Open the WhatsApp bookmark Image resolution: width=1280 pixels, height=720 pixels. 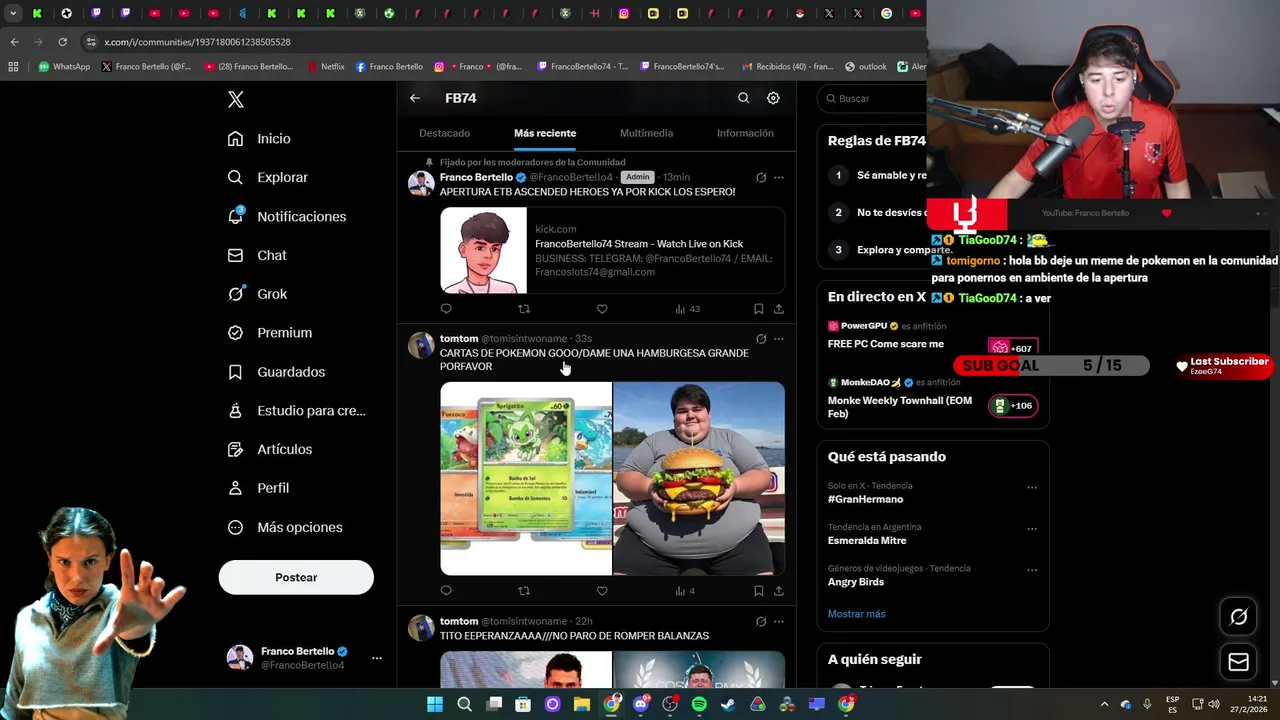coord(64,67)
